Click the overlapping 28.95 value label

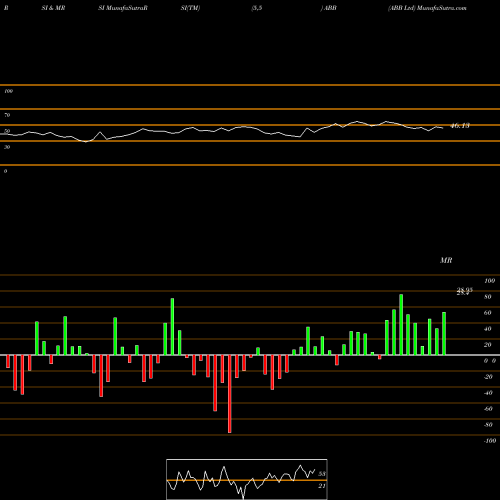point(464,291)
